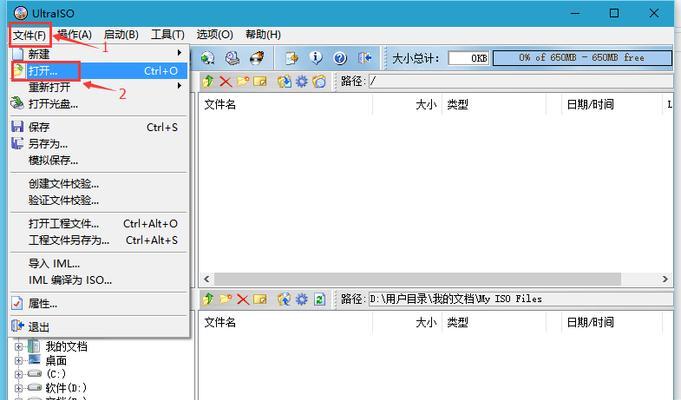Click red X delete icon in local pane
681x400 pixels.
(243, 299)
